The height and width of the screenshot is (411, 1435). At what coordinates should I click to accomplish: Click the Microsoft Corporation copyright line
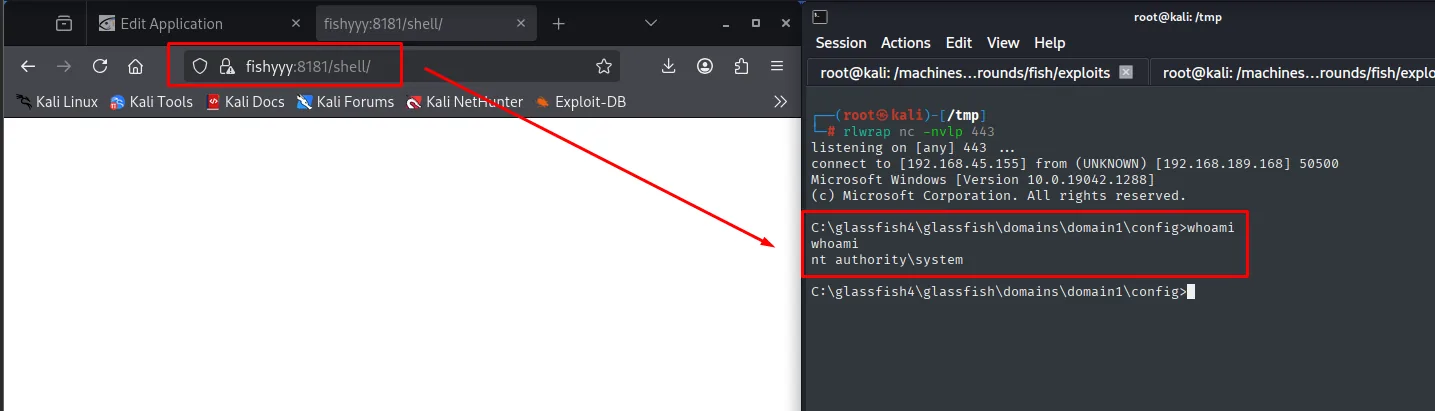point(999,196)
